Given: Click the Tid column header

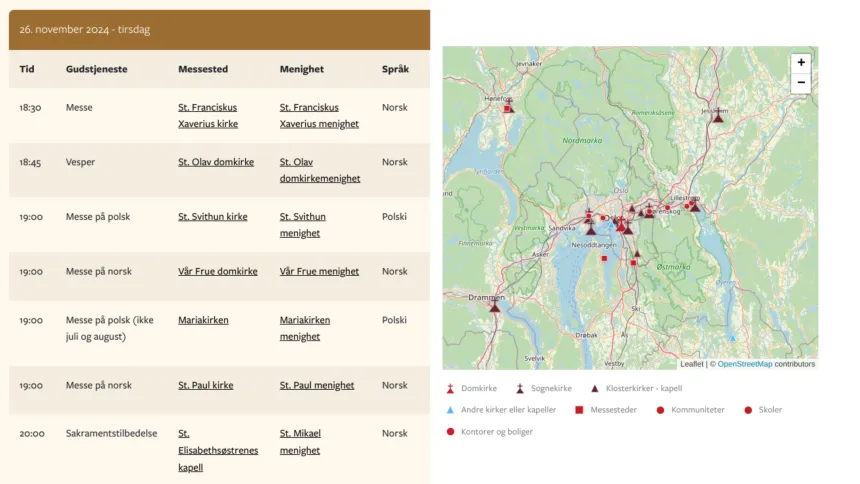Looking at the screenshot, I should tap(27, 69).
